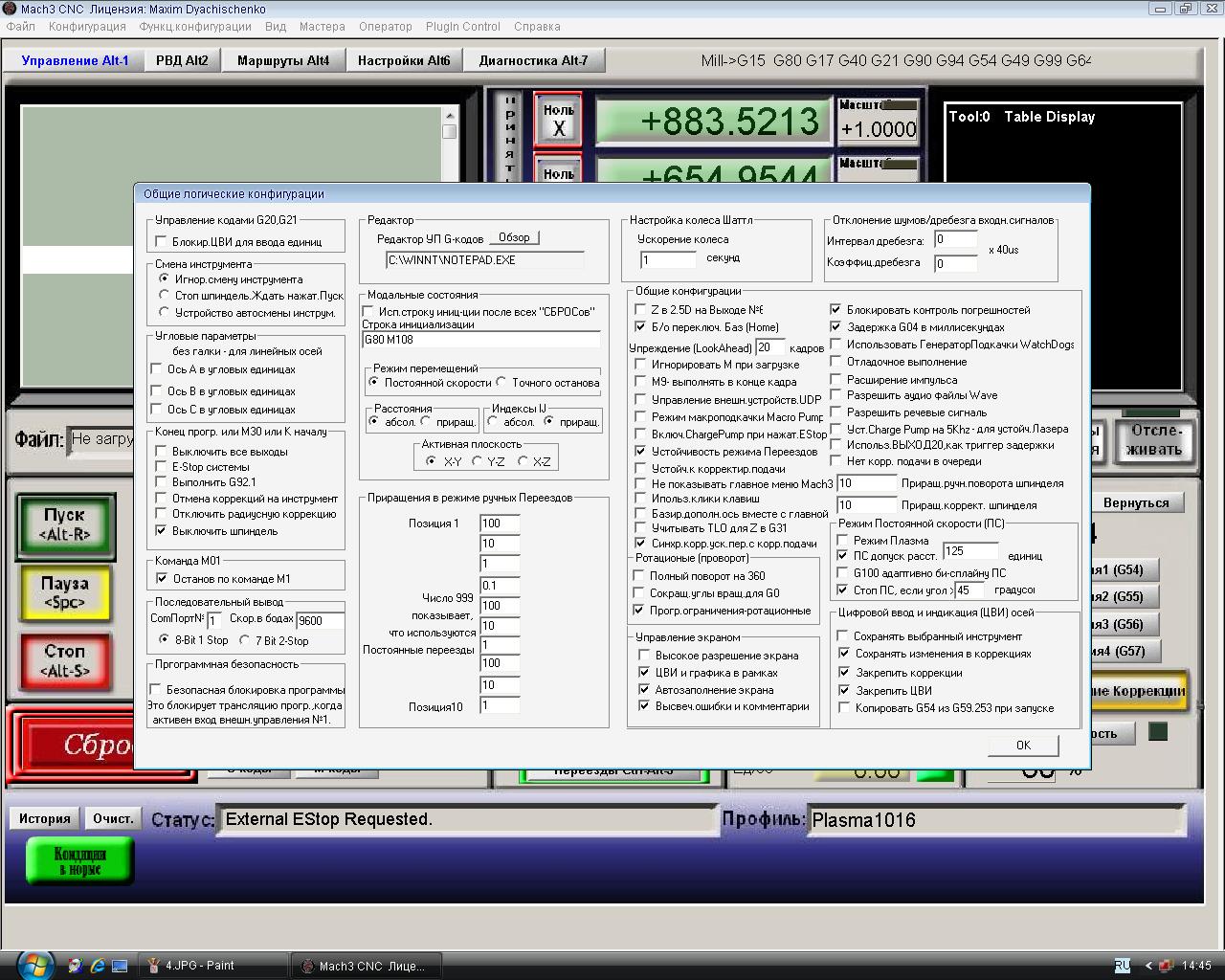Viewport: 1225px width, 980px height.
Task: Open the Справка menu
Action: point(537,27)
